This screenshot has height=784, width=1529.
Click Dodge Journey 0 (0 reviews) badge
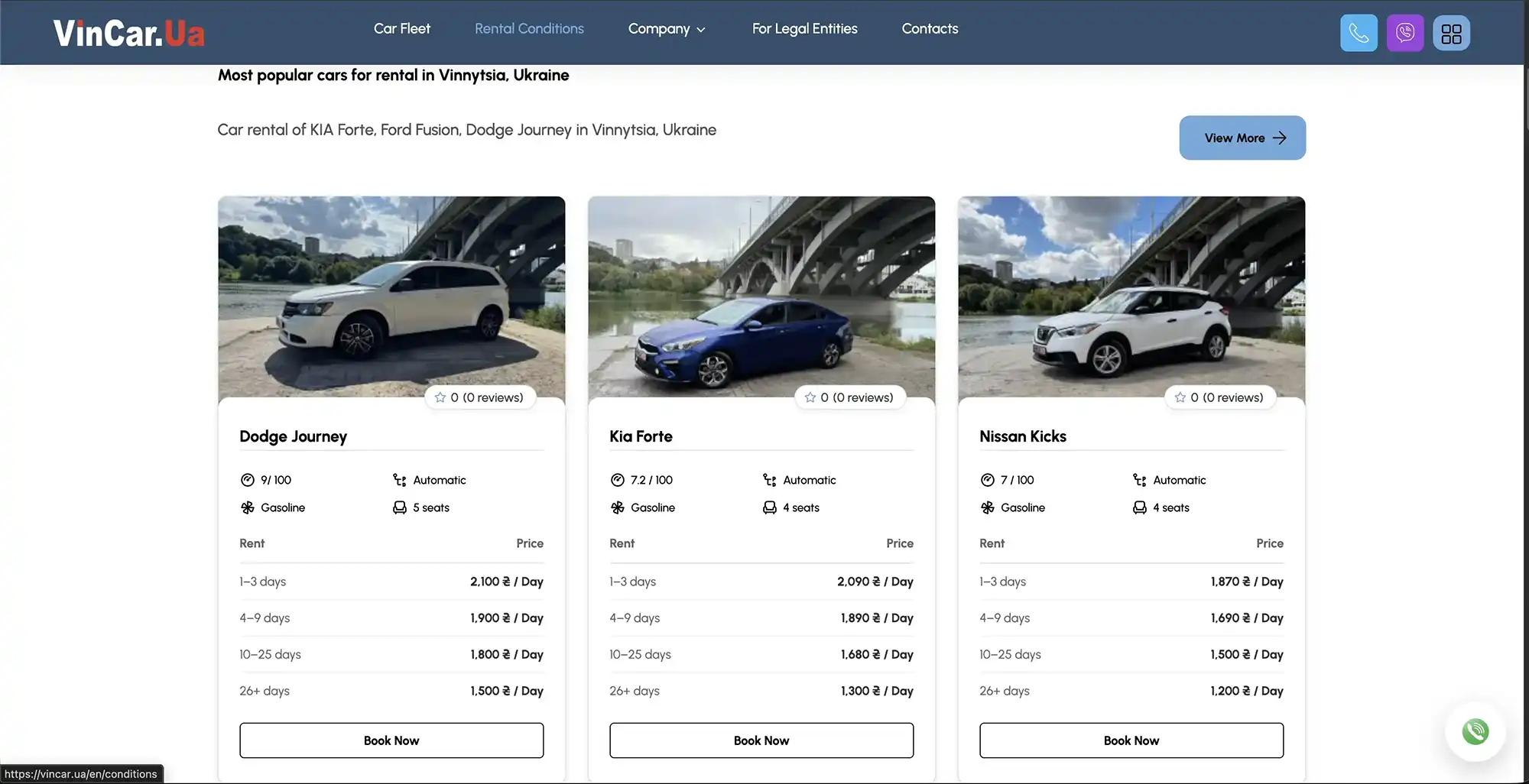pyautogui.click(x=480, y=397)
